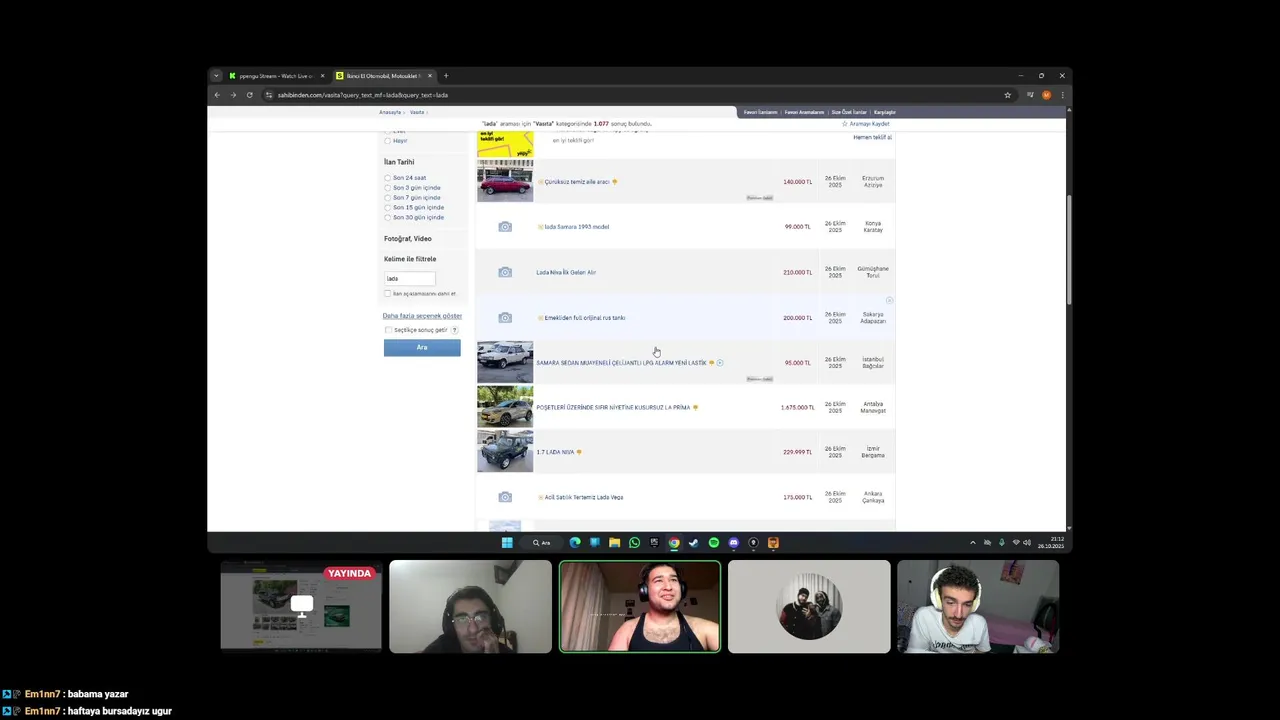Screen dimensions: 1280x720
Task: Bookmark this page with the star icon
Action: tap(1008, 95)
